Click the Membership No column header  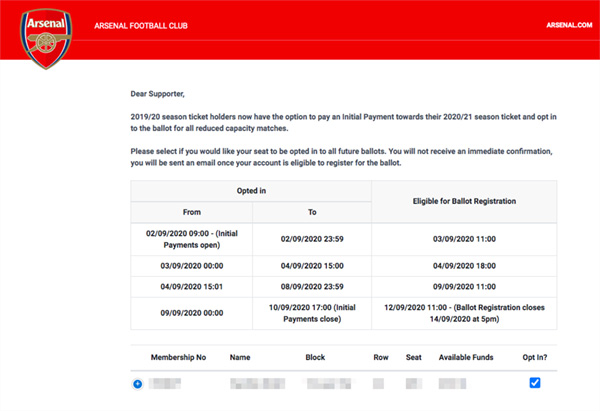pyautogui.click(x=178, y=357)
